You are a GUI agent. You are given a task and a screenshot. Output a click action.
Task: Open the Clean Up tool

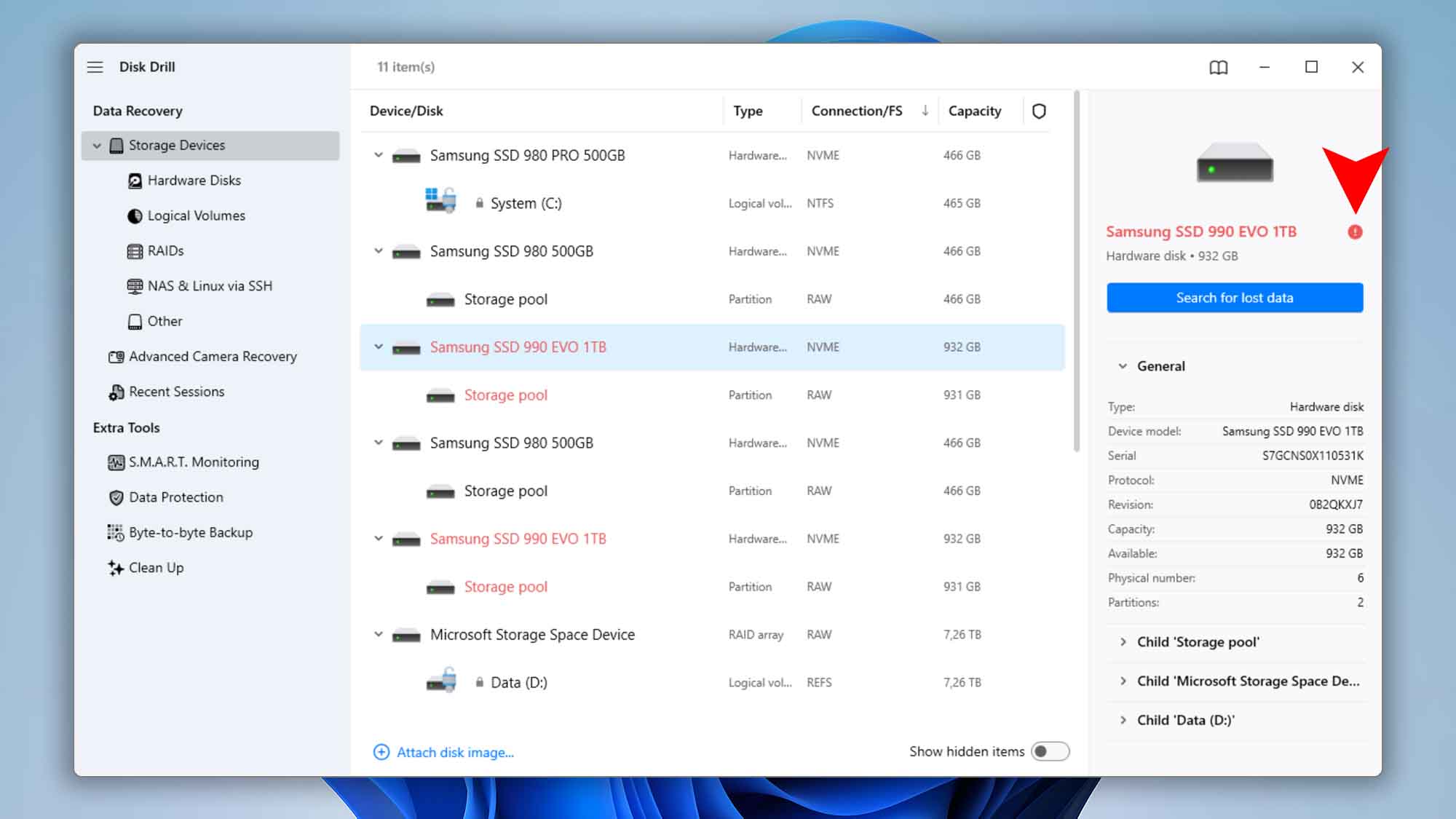[156, 568]
